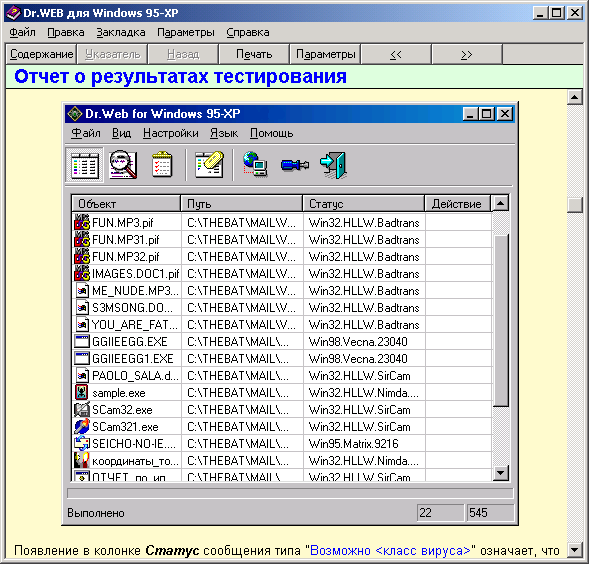Image resolution: width=589 pixels, height=564 pixels.
Task: Click the document icon beside ME_NUDE.MP3
Action: pos(82,290)
